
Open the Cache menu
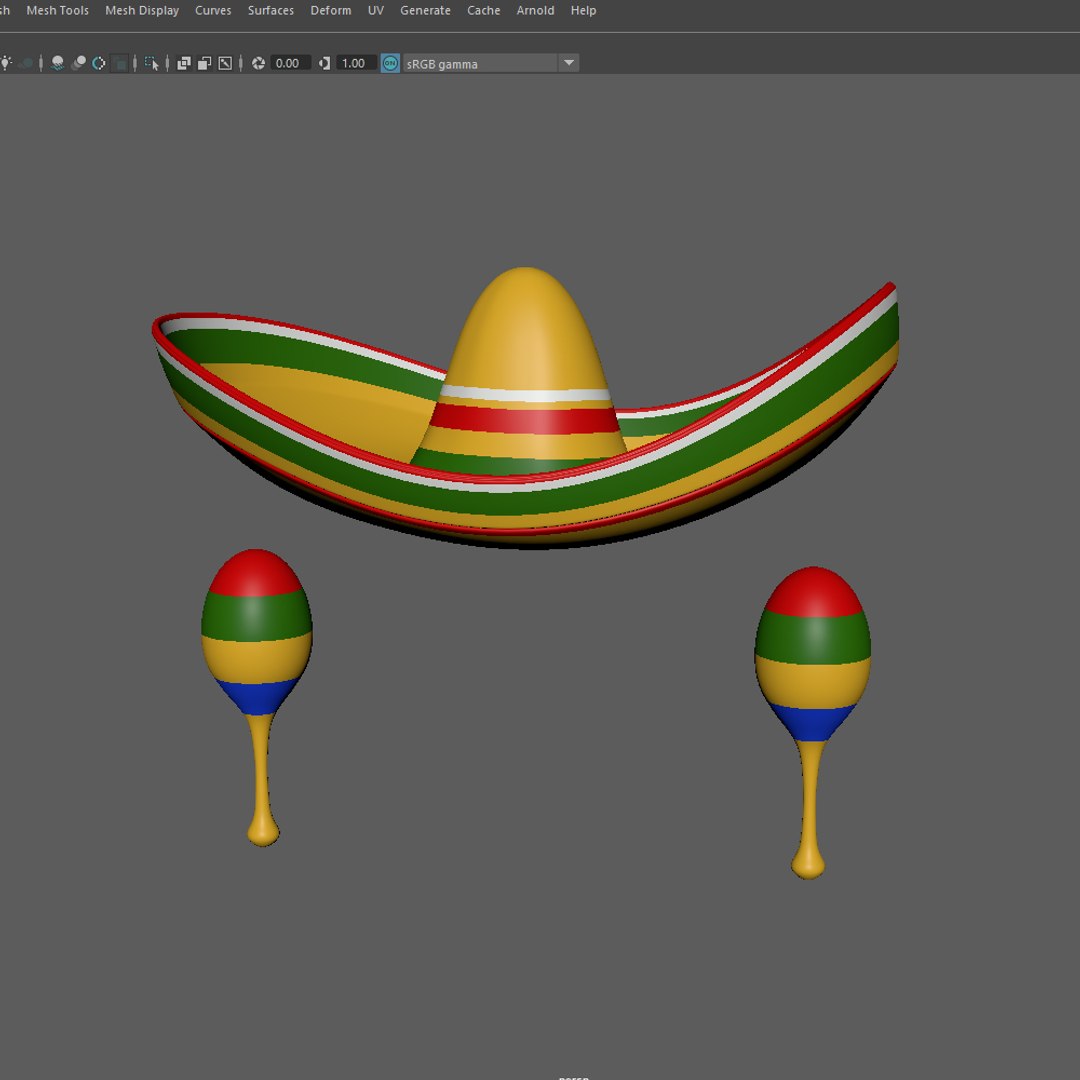tap(484, 10)
